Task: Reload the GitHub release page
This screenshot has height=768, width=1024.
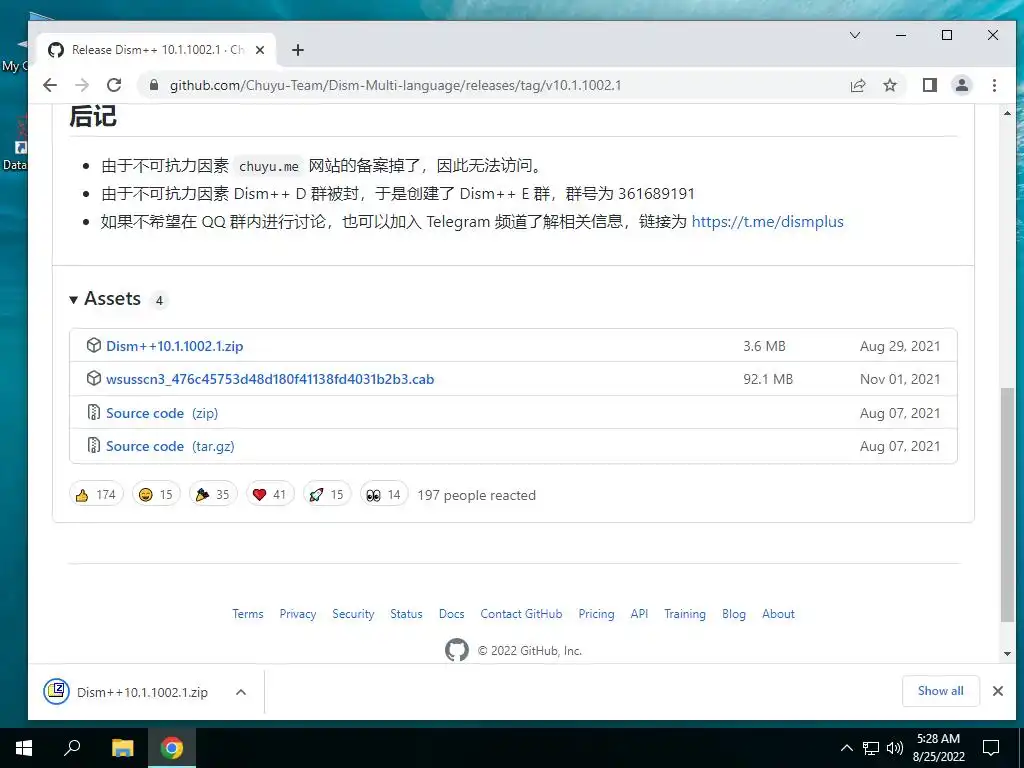Action: pos(114,85)
